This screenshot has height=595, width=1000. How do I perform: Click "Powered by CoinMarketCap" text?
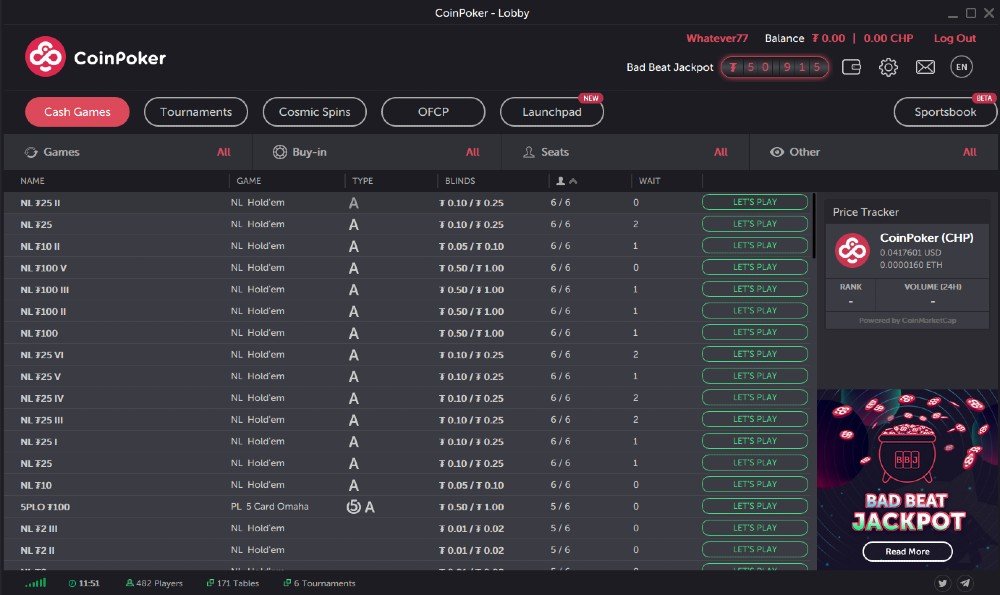point(908,321)
